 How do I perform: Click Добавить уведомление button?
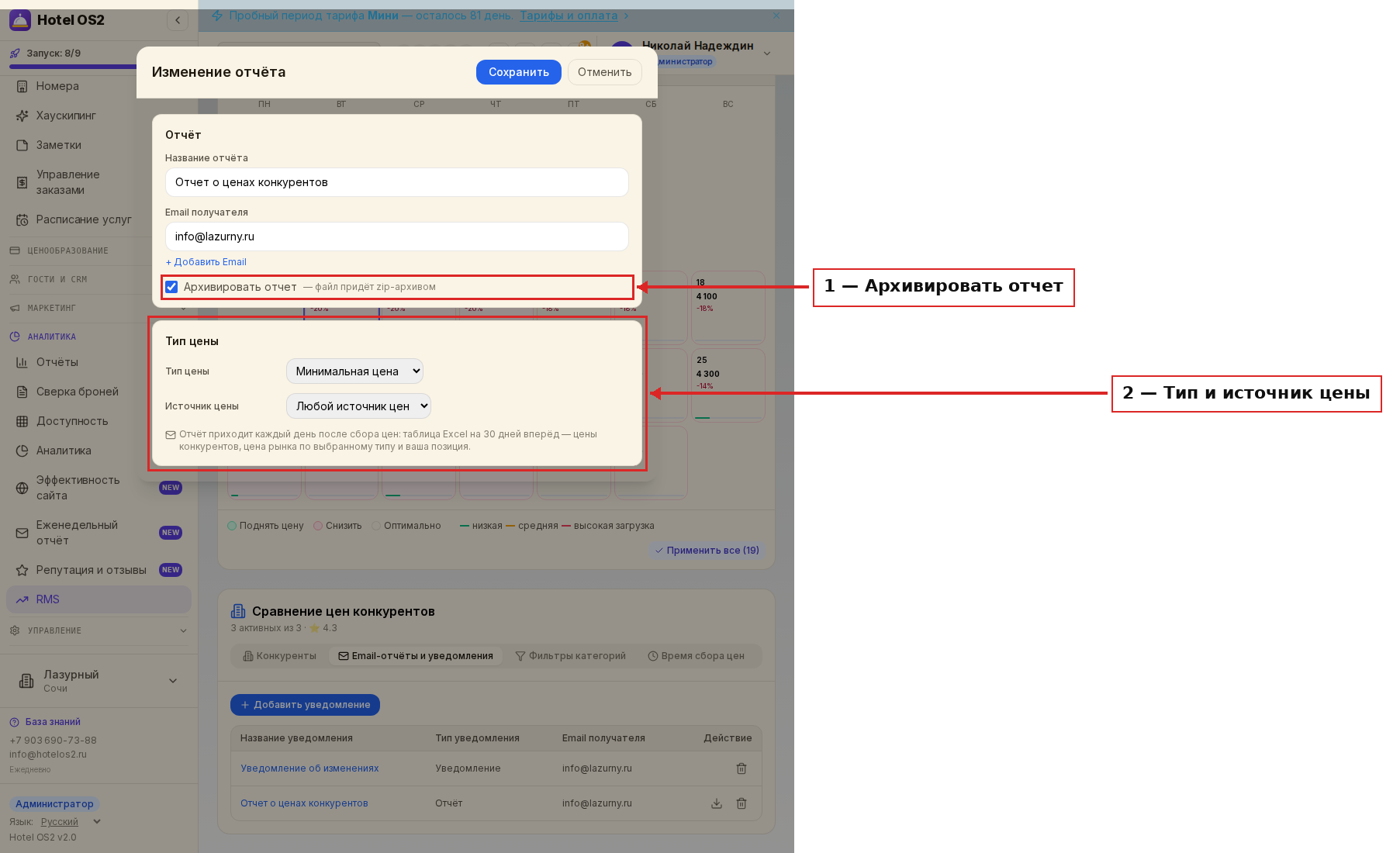click(305, 705)
